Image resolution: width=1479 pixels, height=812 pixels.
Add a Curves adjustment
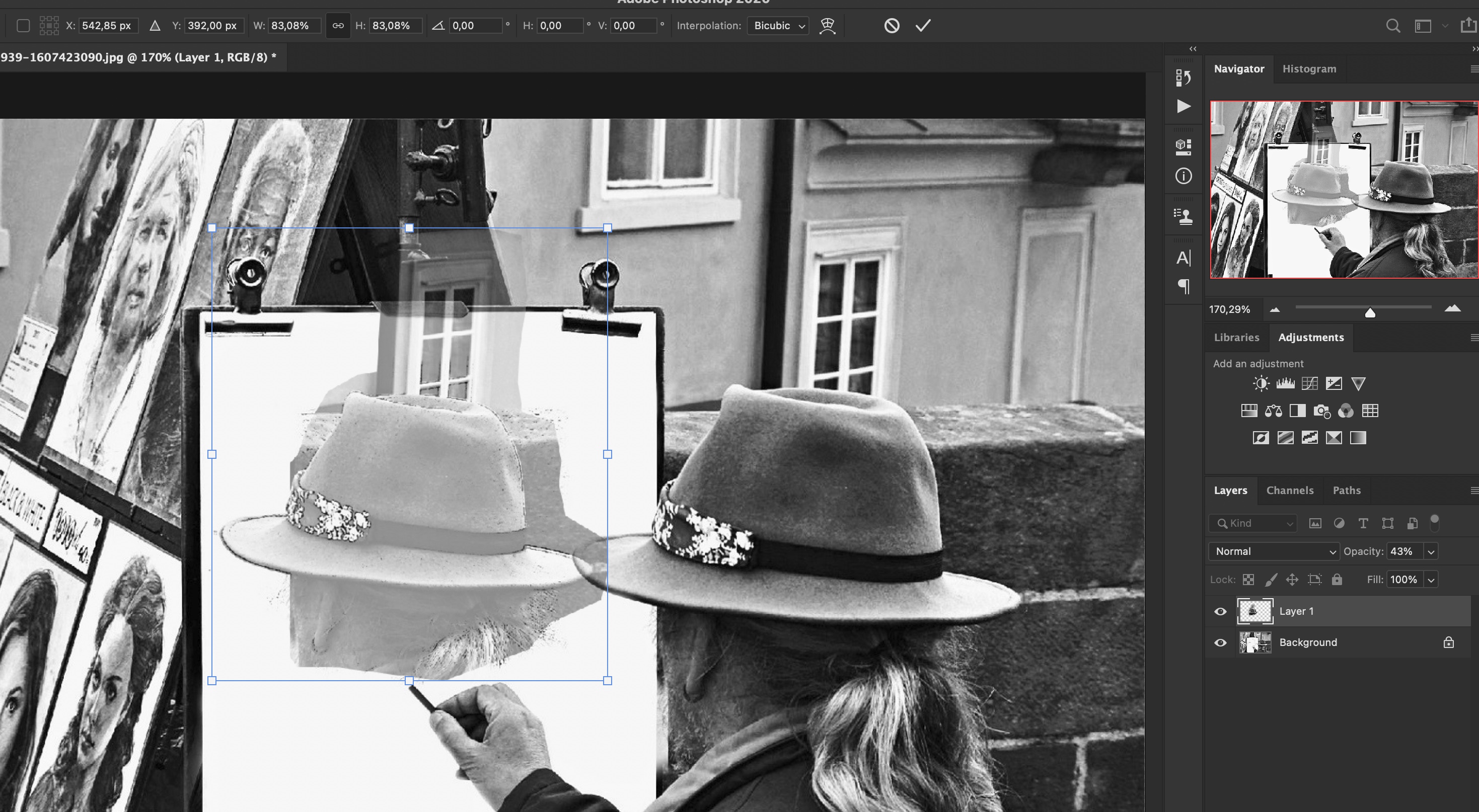(x=1310, y=383)
